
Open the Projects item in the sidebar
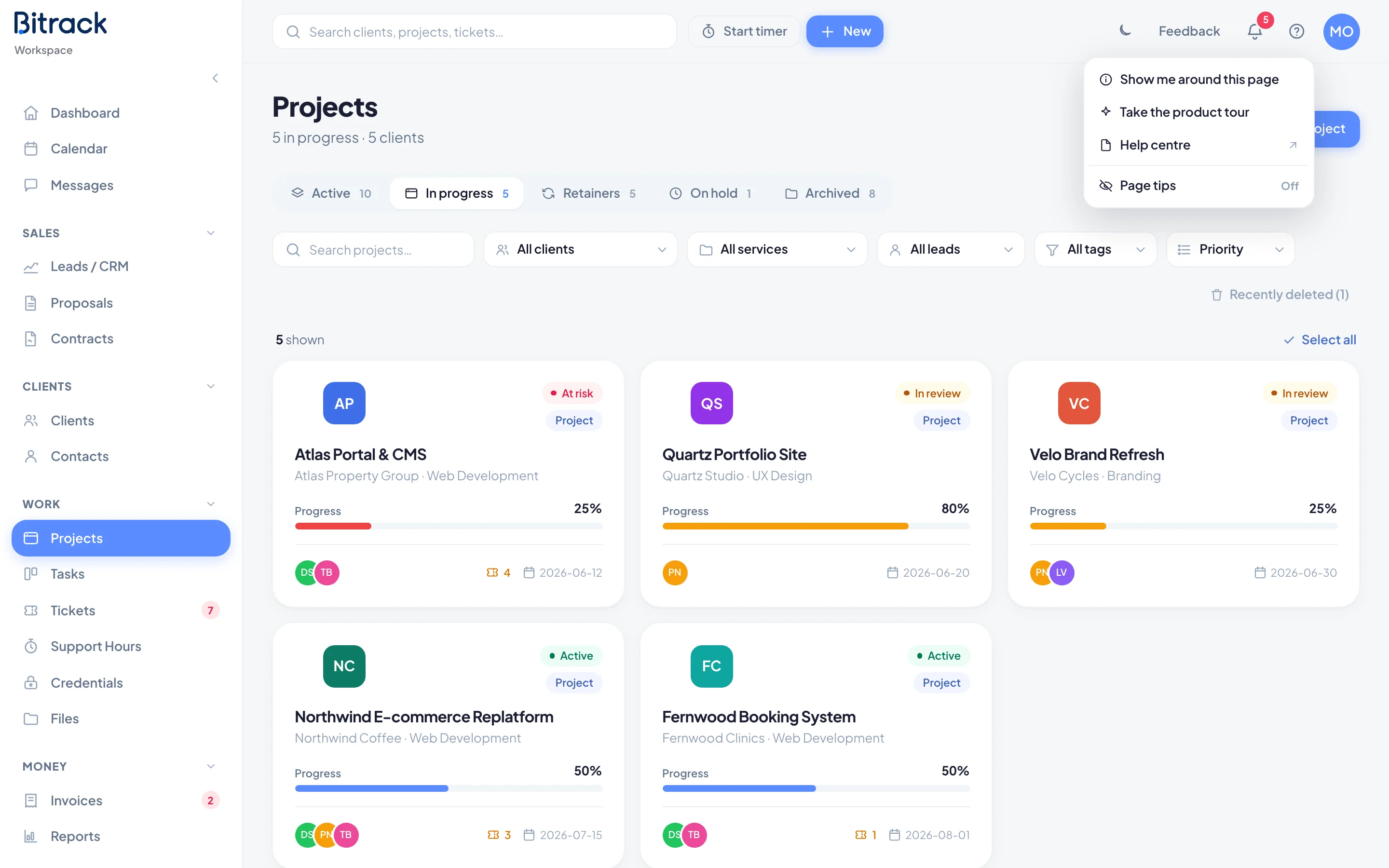click(x=121, y=538)
